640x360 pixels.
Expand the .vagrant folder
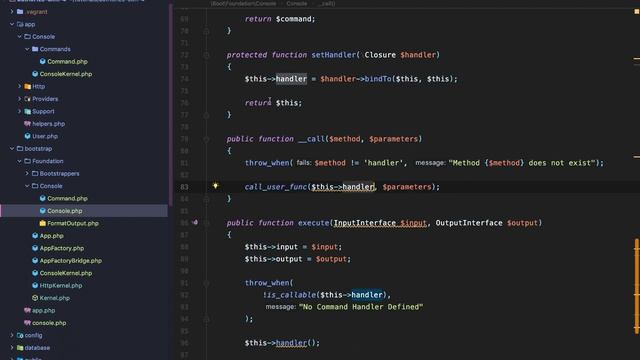click(x=12, y=12)
